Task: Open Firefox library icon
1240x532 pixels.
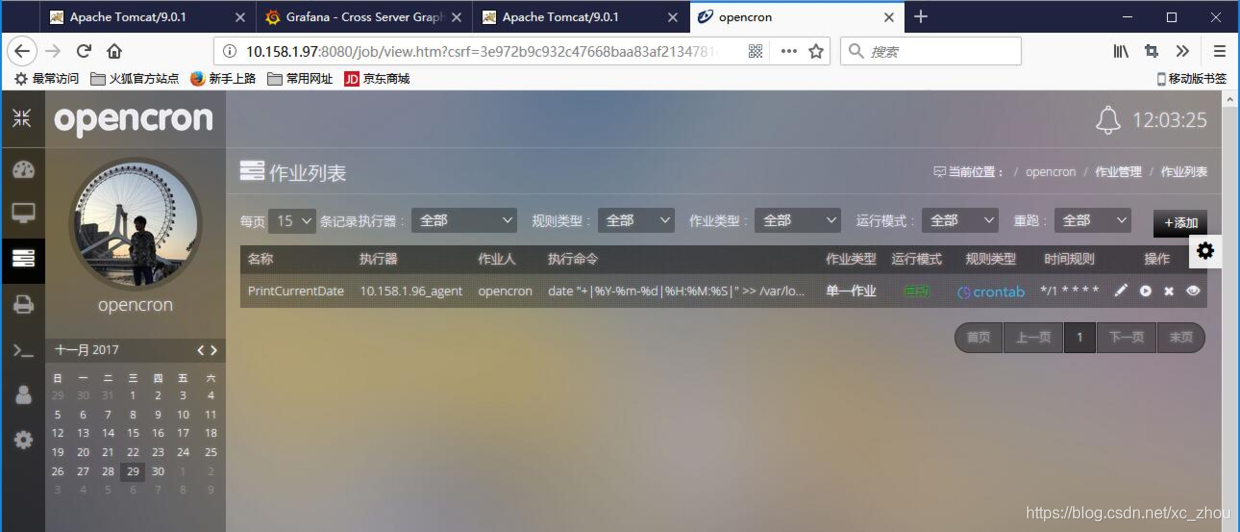Action: click(1121, 51)
